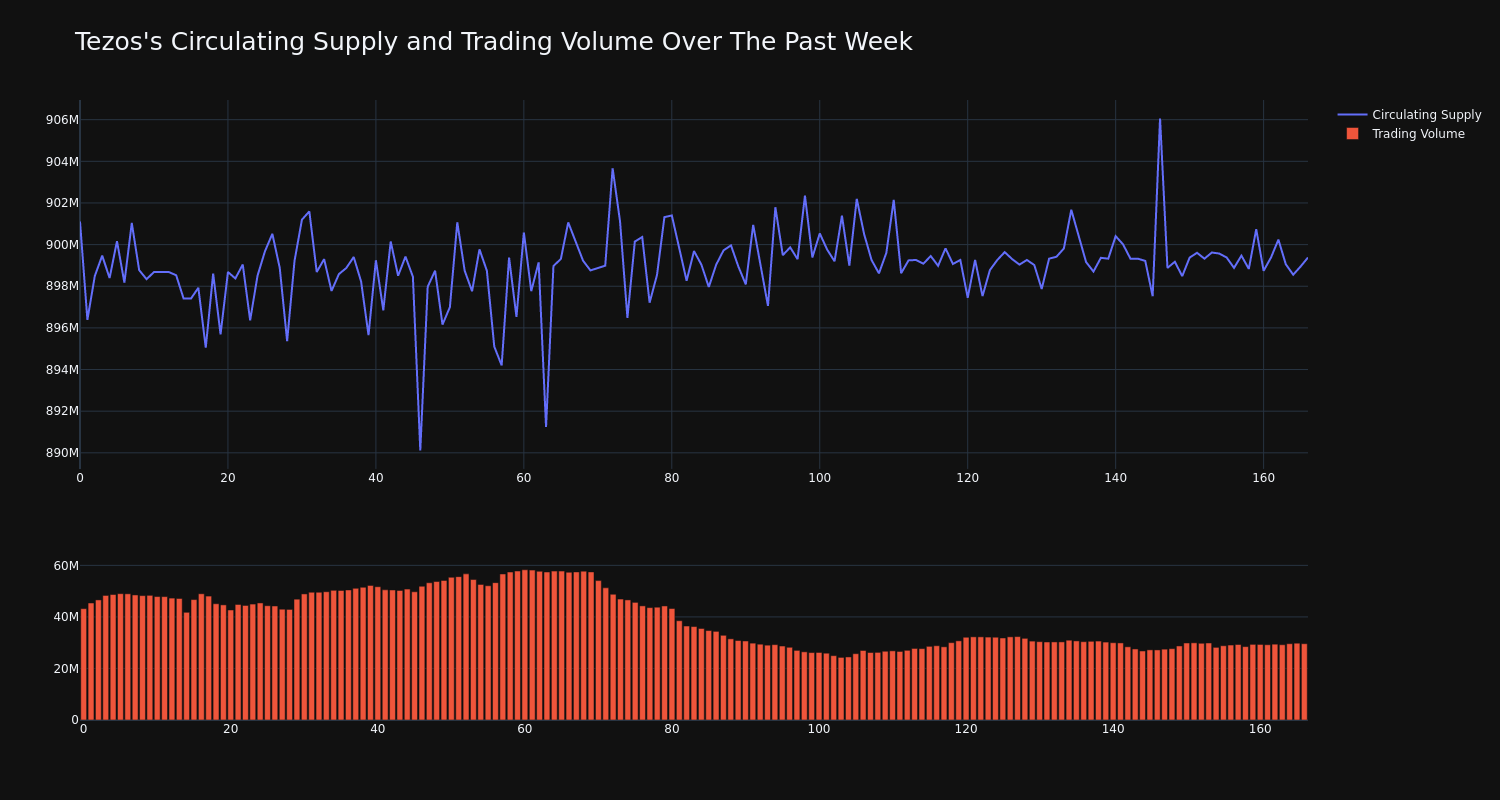Click the orange Trading Volume legend square
This screenshot has height=800, width=1500.
tap(1352, 134)
